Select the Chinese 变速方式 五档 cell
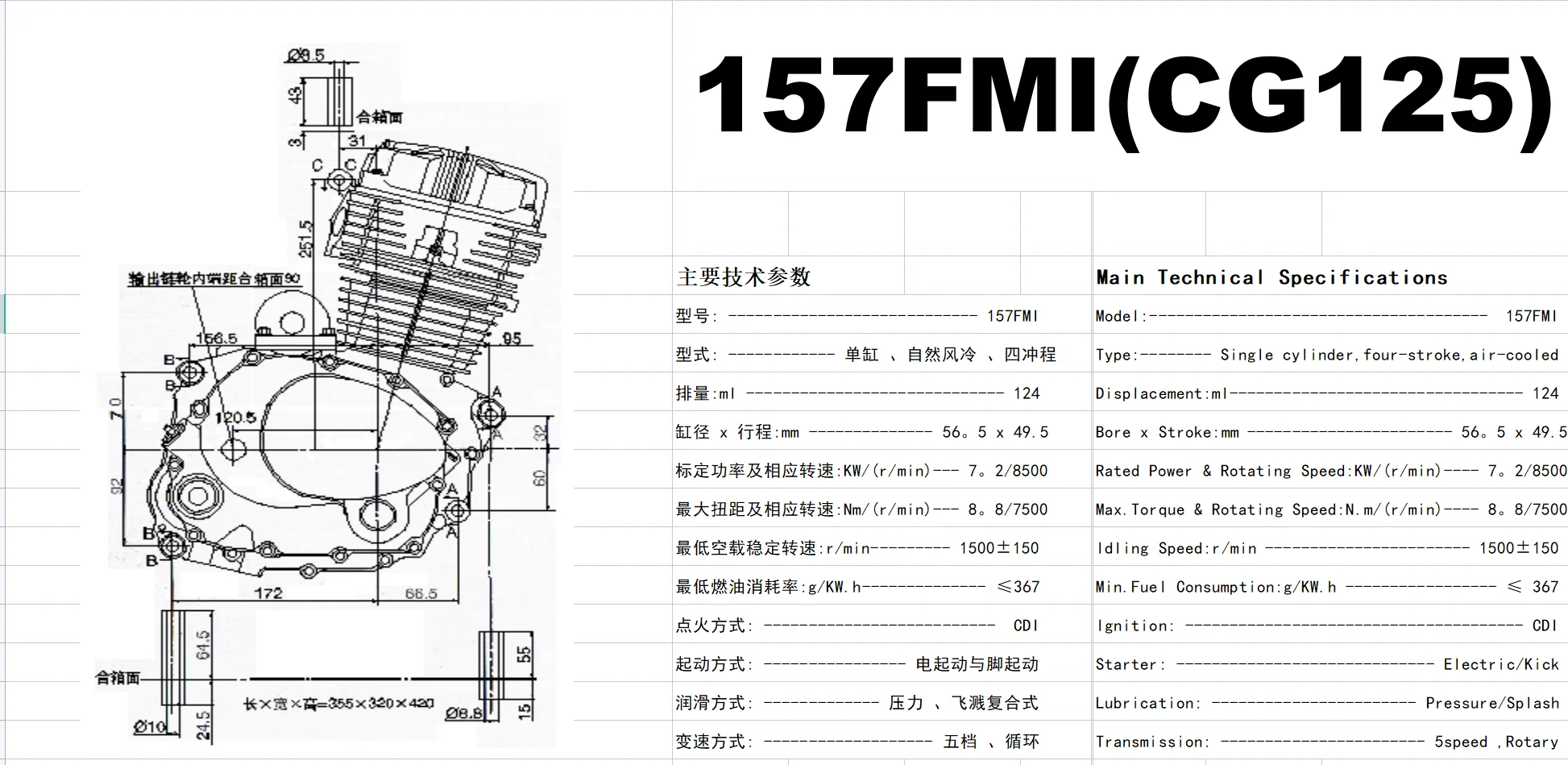The image size is (1568, 765). point(882,740)
